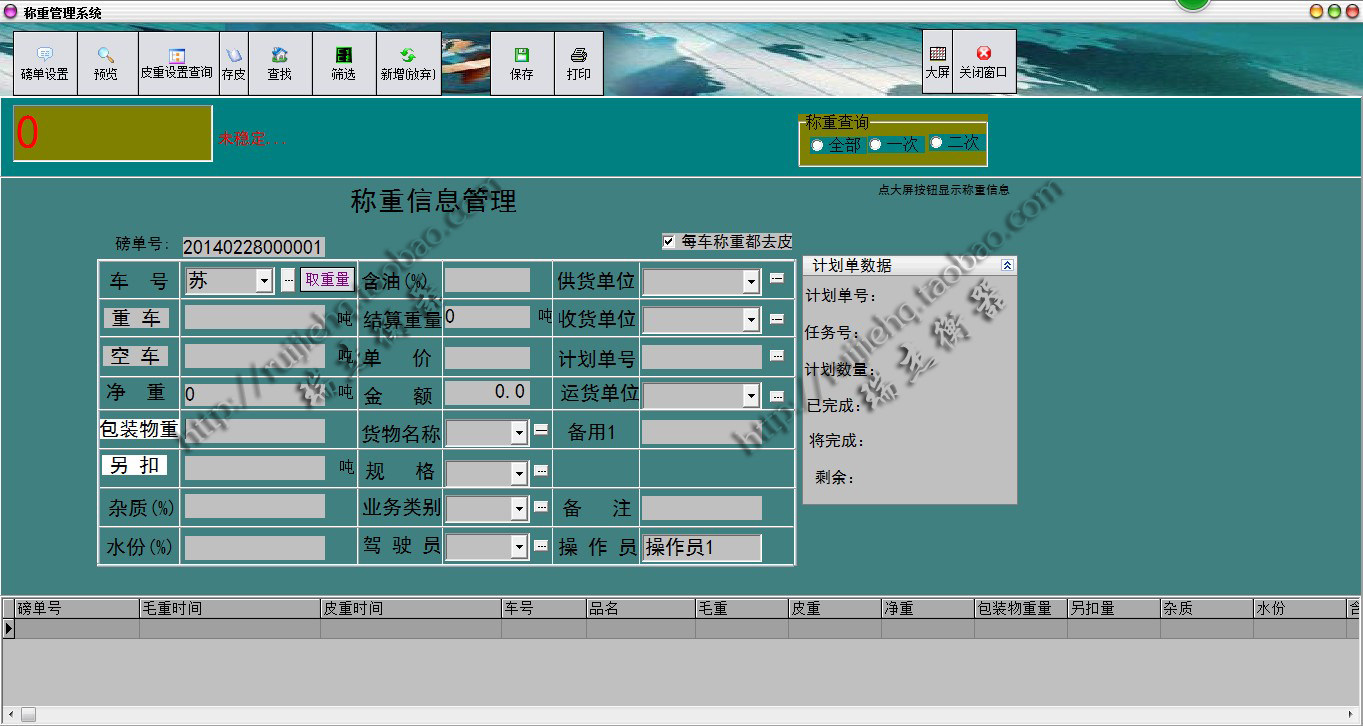Screen dimensions: 1363x726
Task: Collapse the 计划单数据 panel
Action: point(1007,266)
